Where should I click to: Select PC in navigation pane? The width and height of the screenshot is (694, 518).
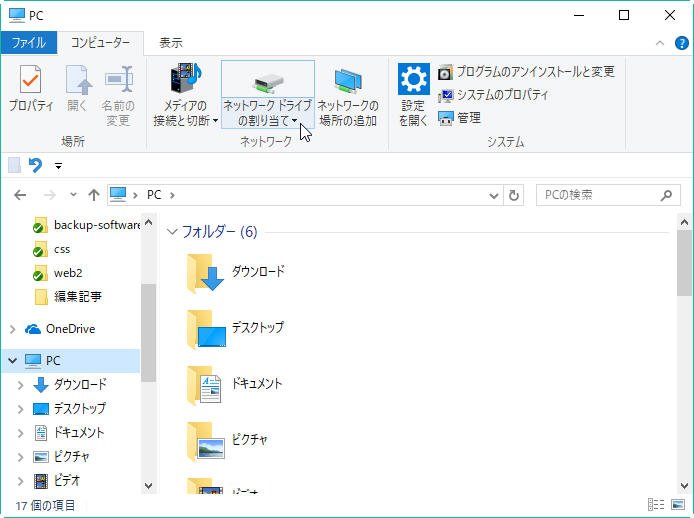click(x=42, y=361)
